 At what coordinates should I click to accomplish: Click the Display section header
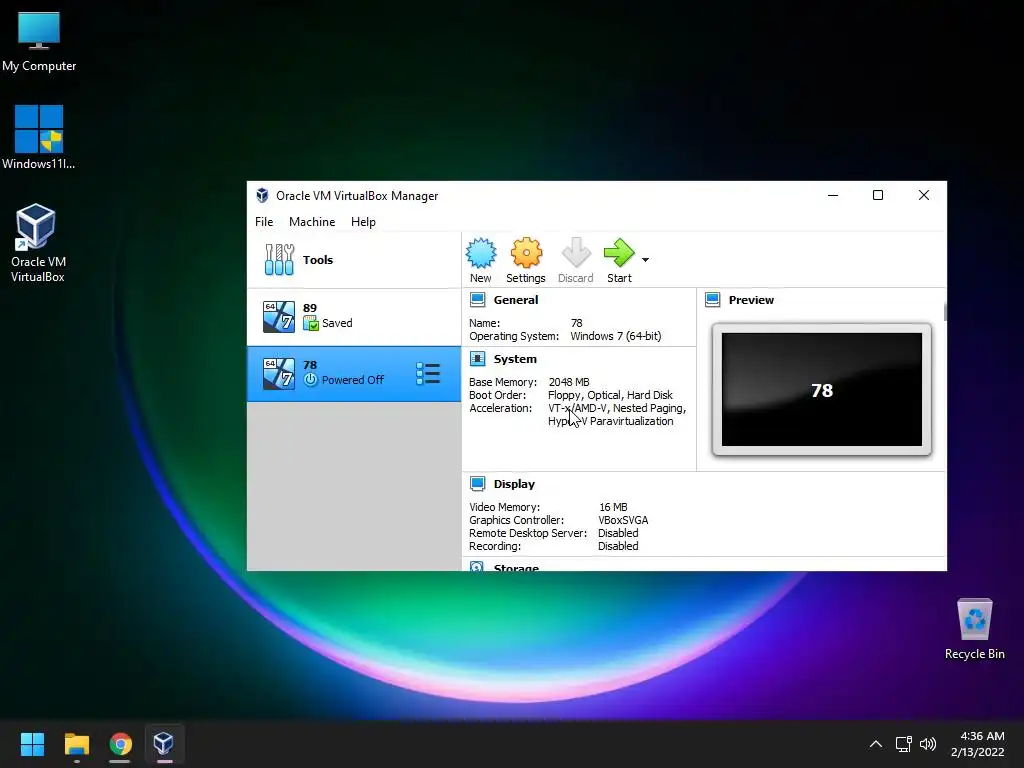click(514, 484)
